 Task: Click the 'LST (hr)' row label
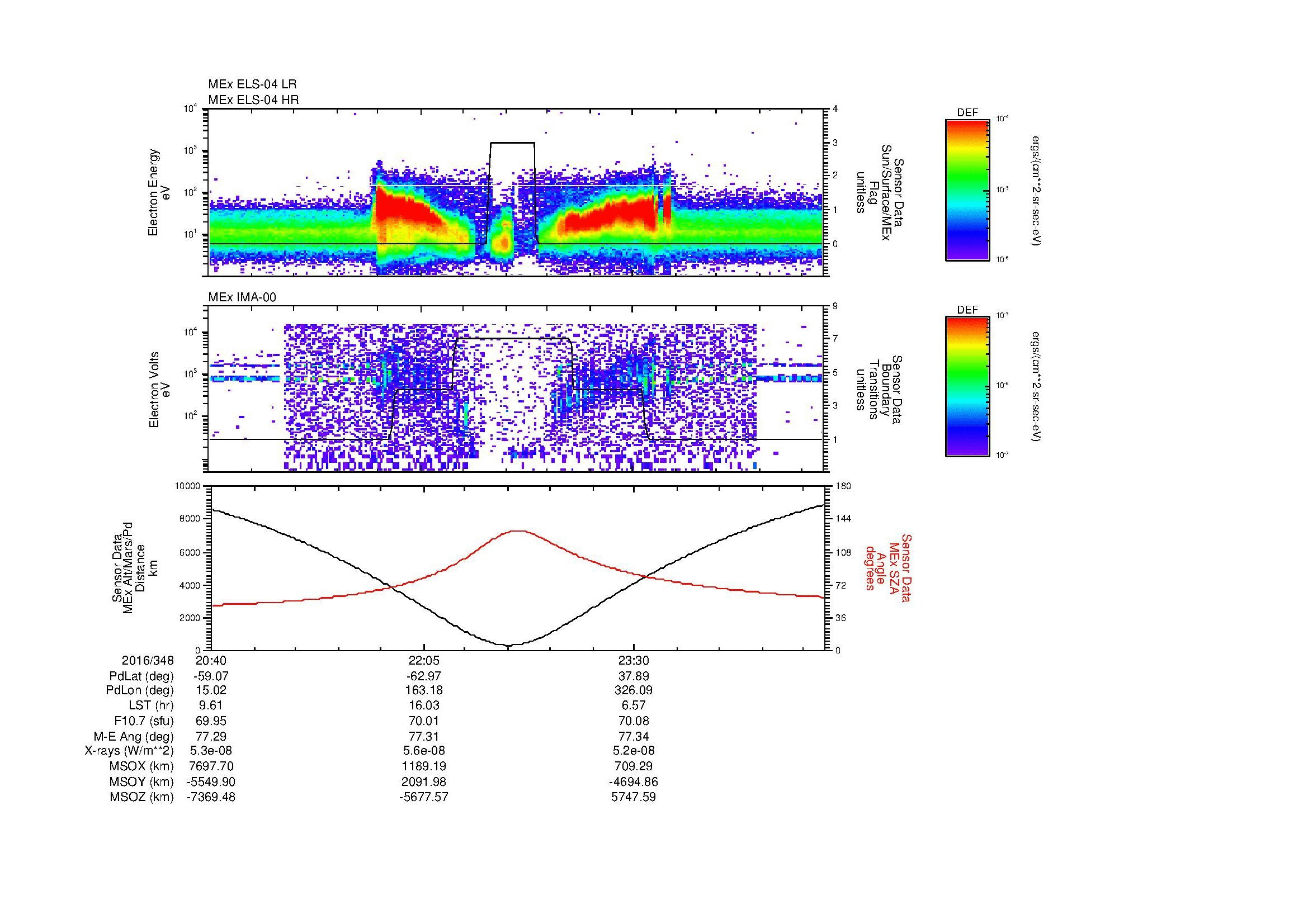click(150, 706)
